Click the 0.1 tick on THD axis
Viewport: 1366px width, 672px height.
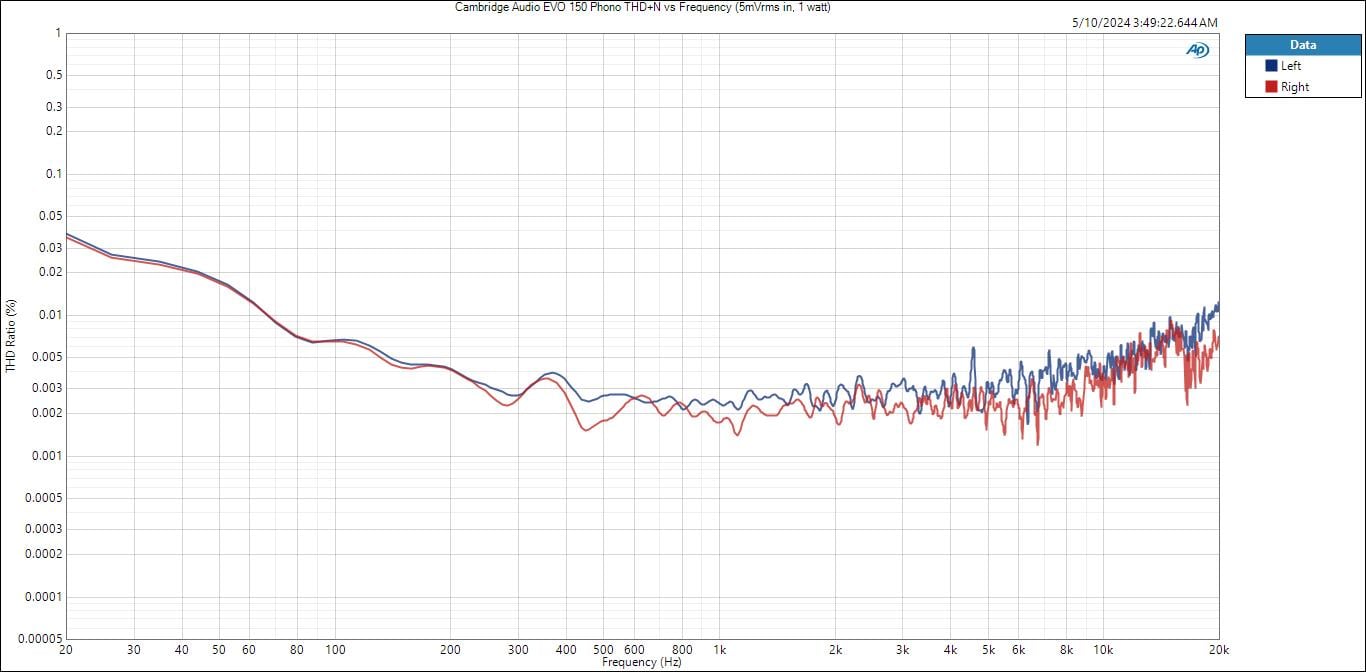pos(52,174)
